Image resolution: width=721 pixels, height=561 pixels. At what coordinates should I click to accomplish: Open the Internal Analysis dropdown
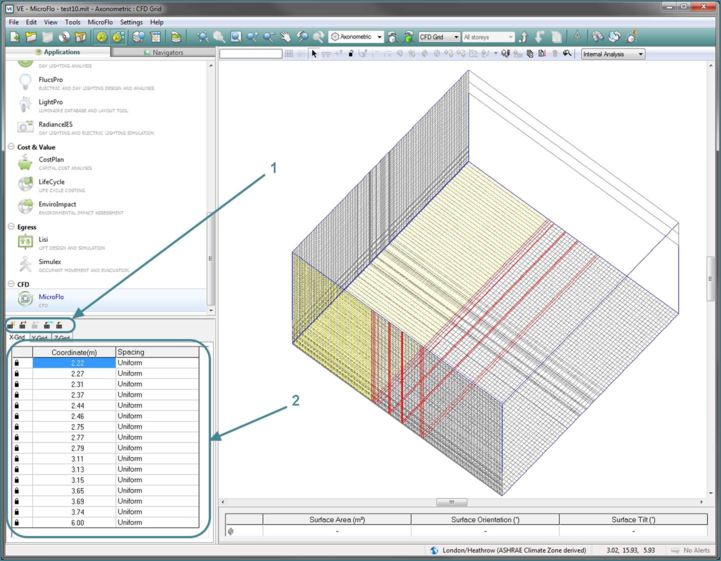pos(639,54)
